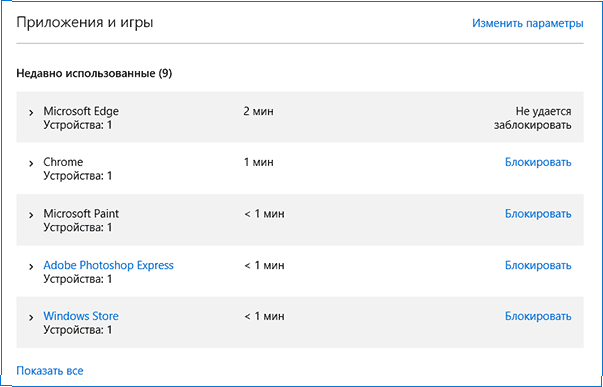Click the Недавно использованные (9) header
The height and width of the screenshot is (387, 603).
pyautogui.click(x=94, y=73)
